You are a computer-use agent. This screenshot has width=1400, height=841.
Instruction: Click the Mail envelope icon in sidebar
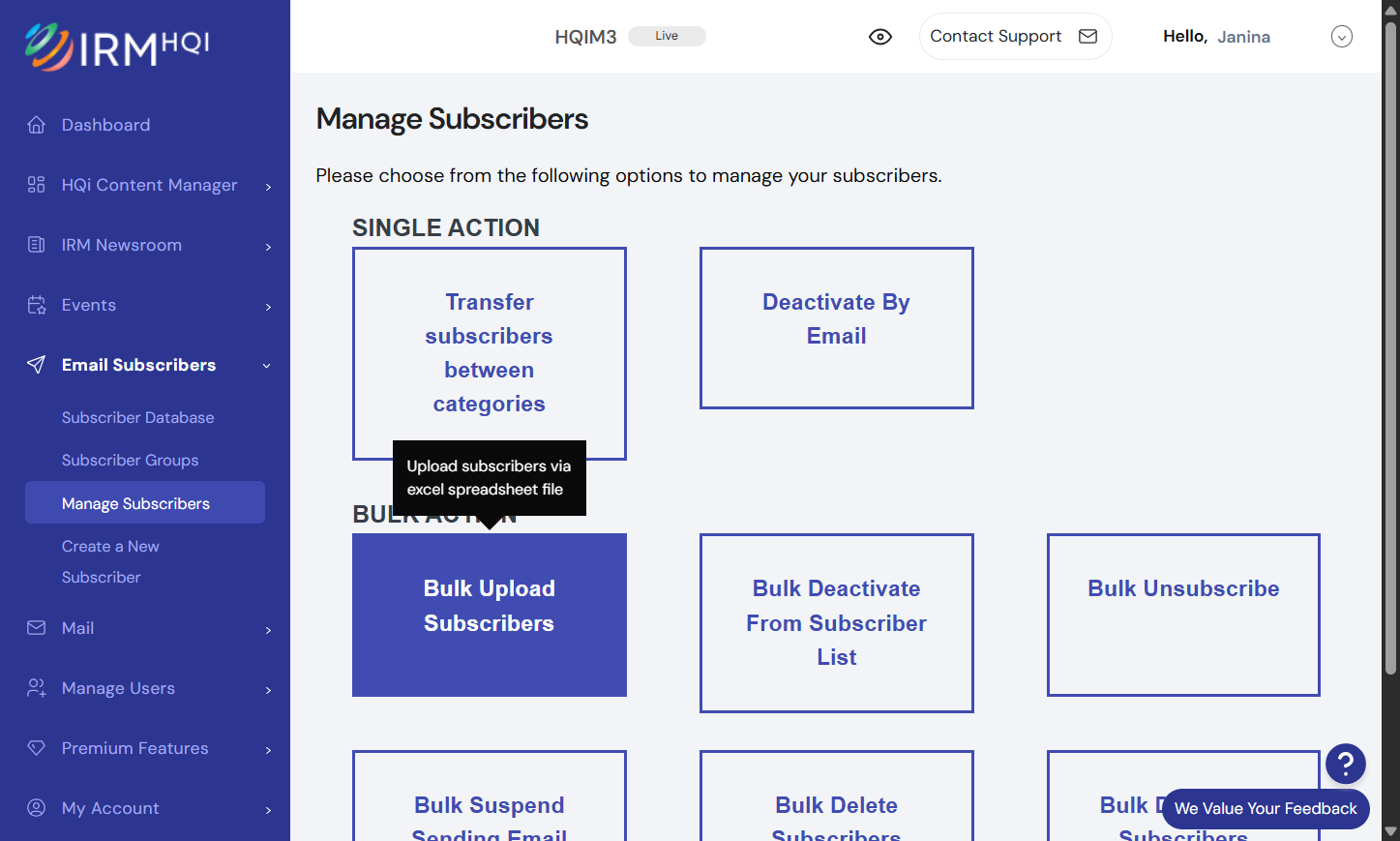(37, 628)
